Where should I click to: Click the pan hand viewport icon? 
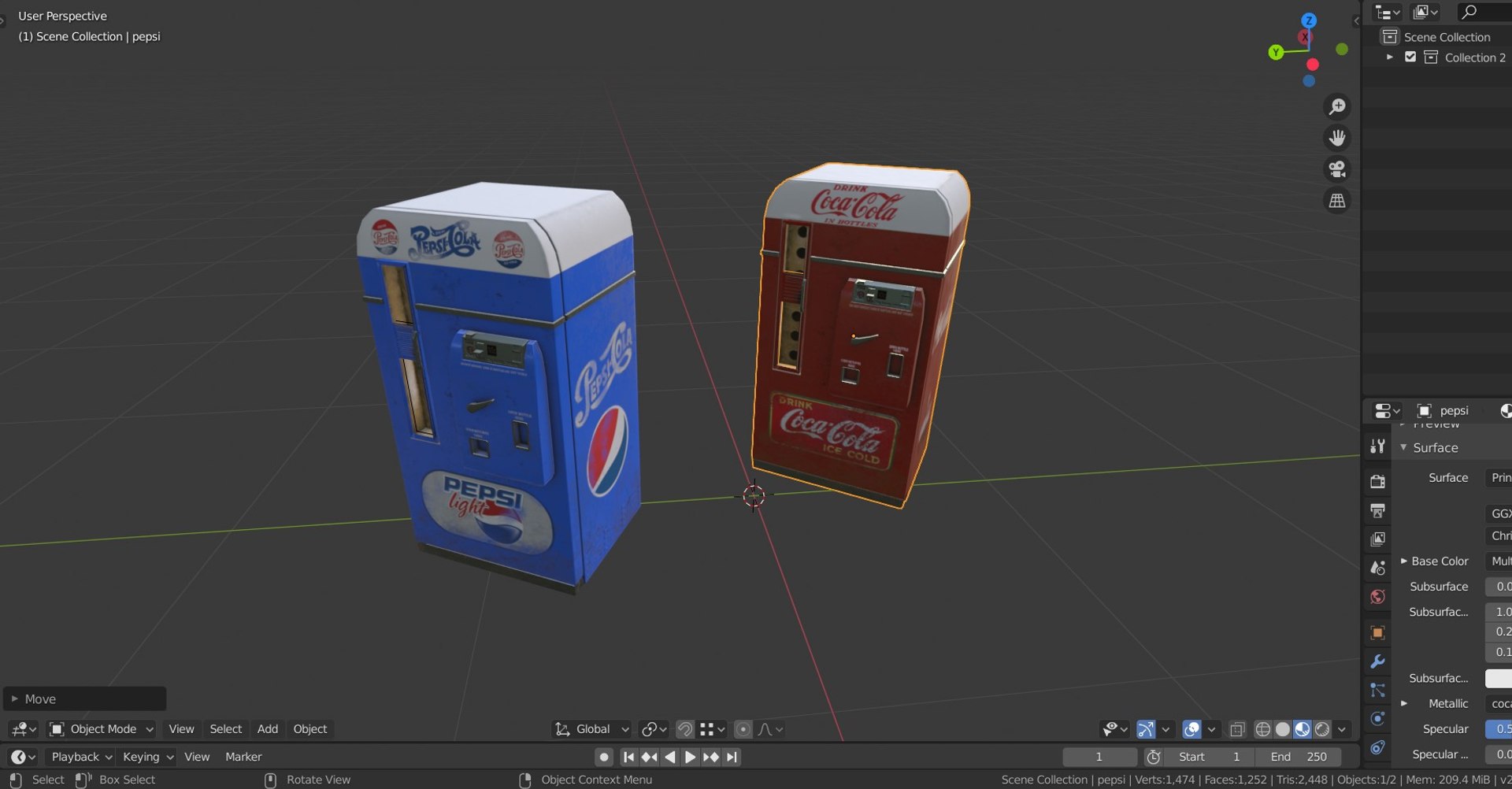(x=1337, y=138)
